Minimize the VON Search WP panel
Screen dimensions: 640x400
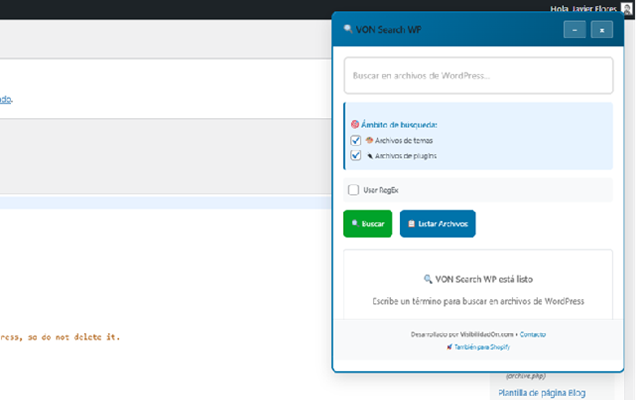pyautogui.click(x=574, y=30)
